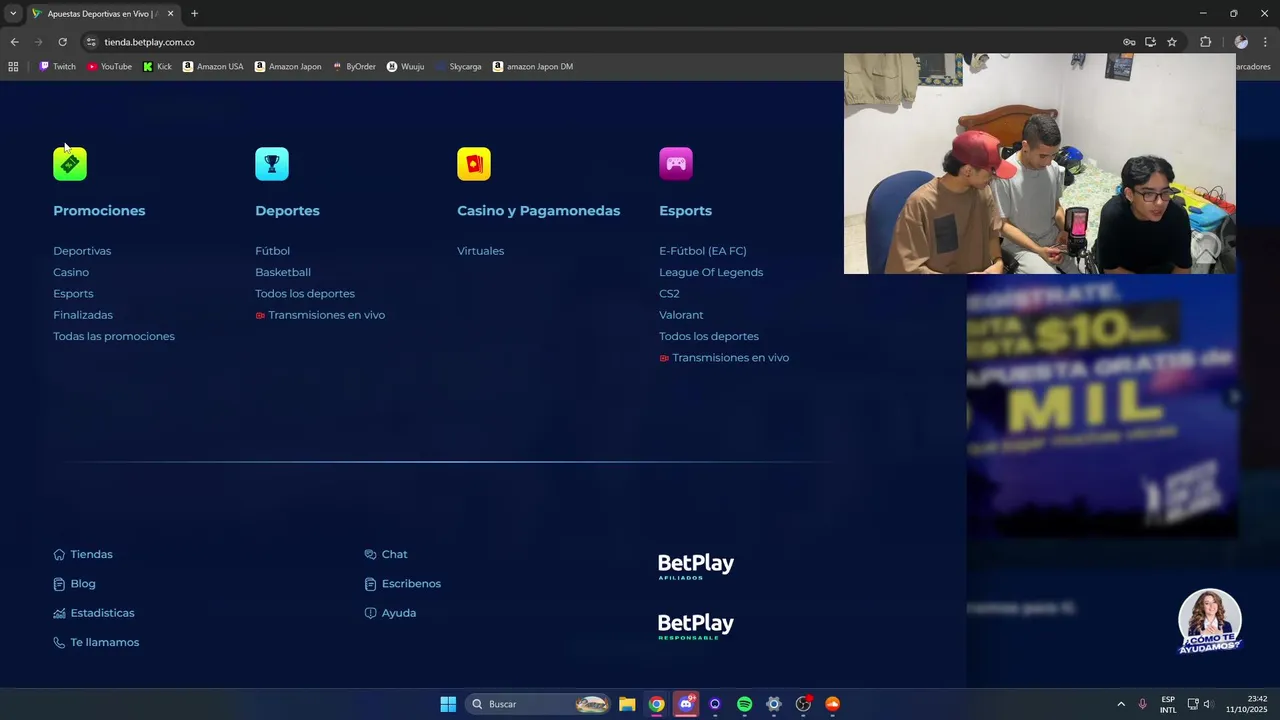Open the tab search dropdown arrow
1280x720 pixels.
point(13,14)
